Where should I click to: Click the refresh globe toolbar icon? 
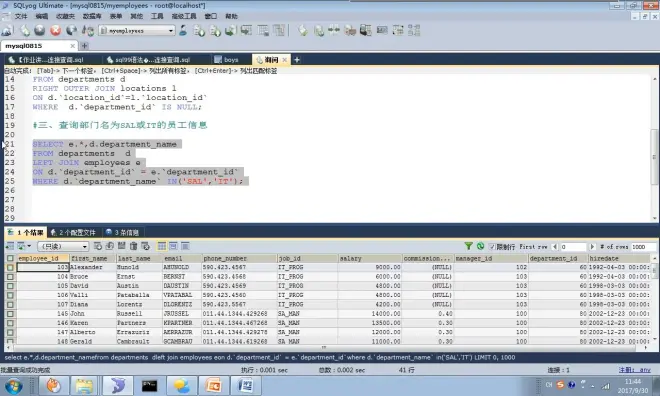[x=72, y=30]
